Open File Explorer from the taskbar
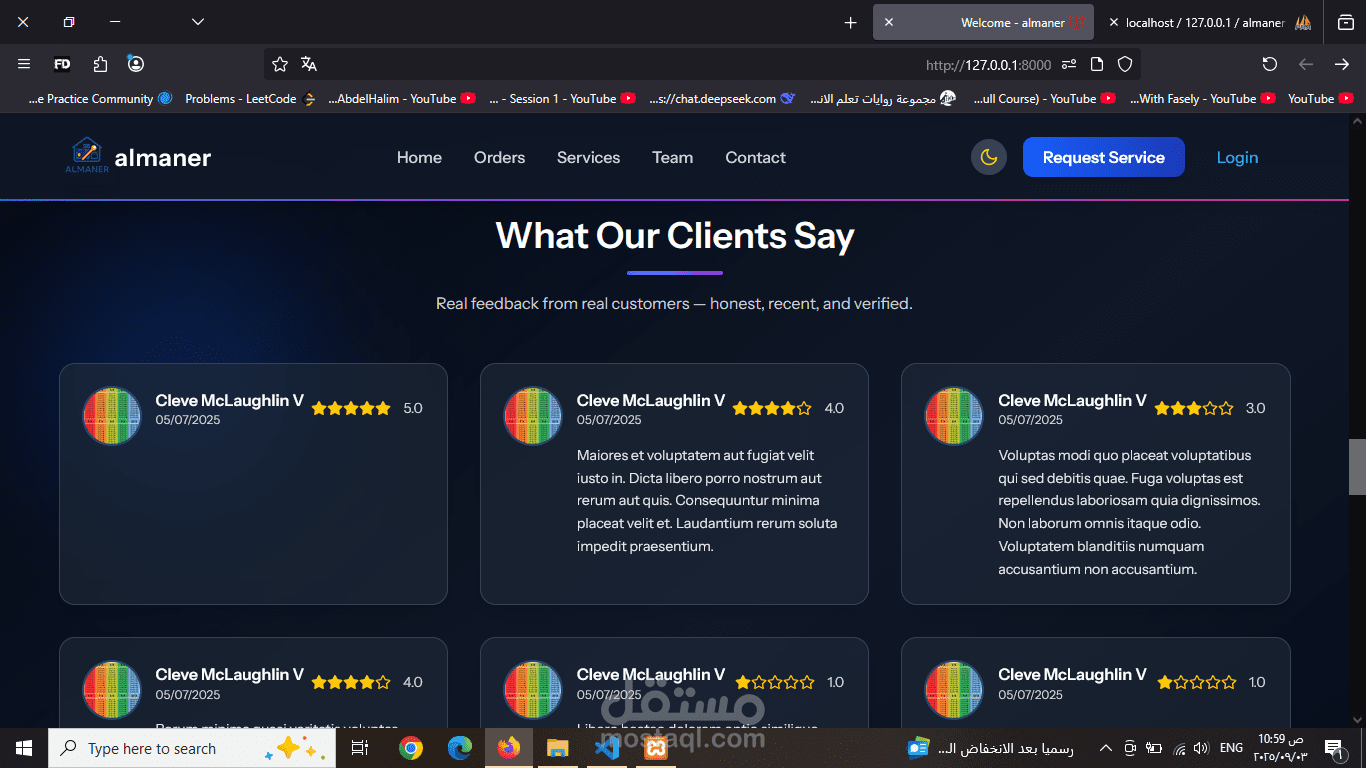Viewport: 1366px width, 768px height. [557, 748]
